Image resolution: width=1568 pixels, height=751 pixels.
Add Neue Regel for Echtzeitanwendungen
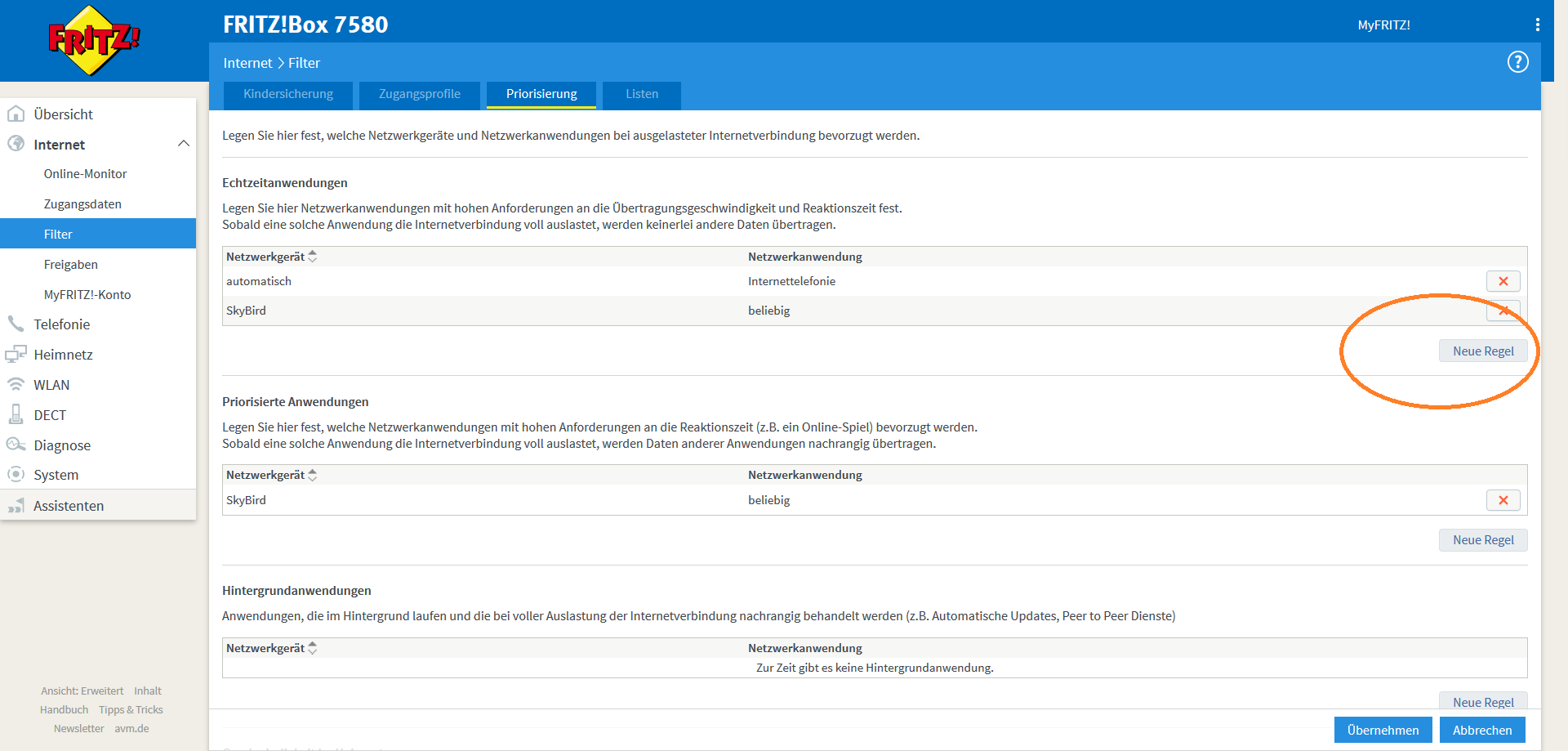point(1483,351)
